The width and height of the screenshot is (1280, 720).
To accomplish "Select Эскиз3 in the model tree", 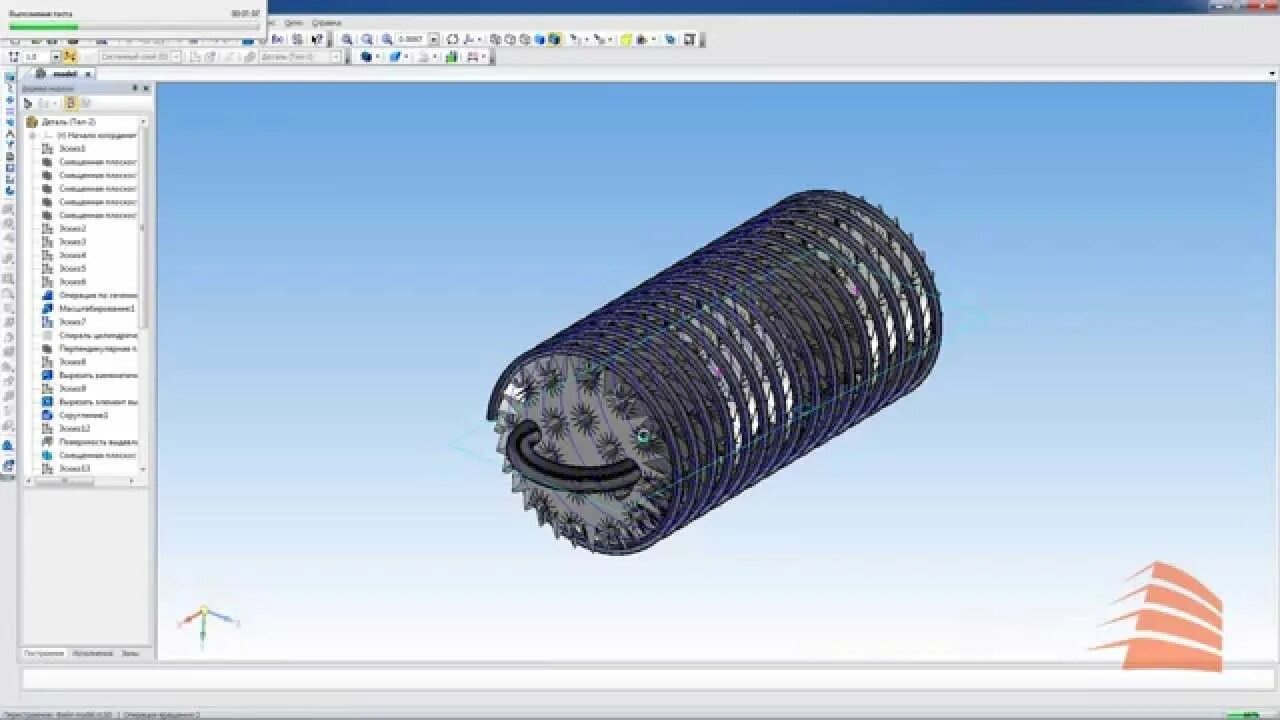I will point(71,241).
